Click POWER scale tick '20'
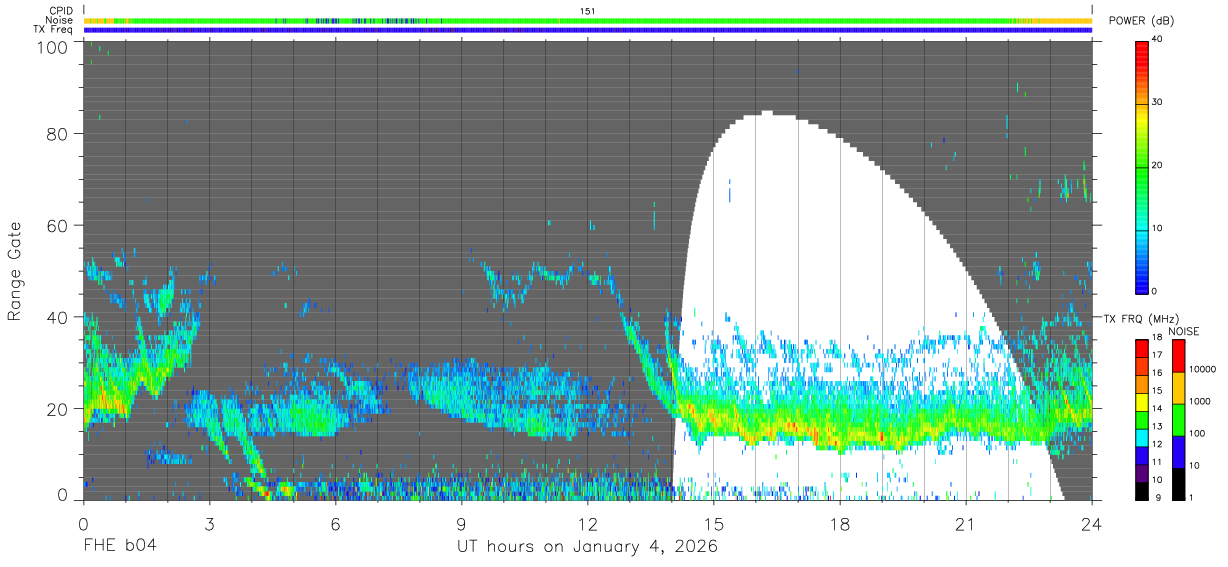This screenshot has width=1228, height=567. pyautogui.click(x=1158, y=166)
